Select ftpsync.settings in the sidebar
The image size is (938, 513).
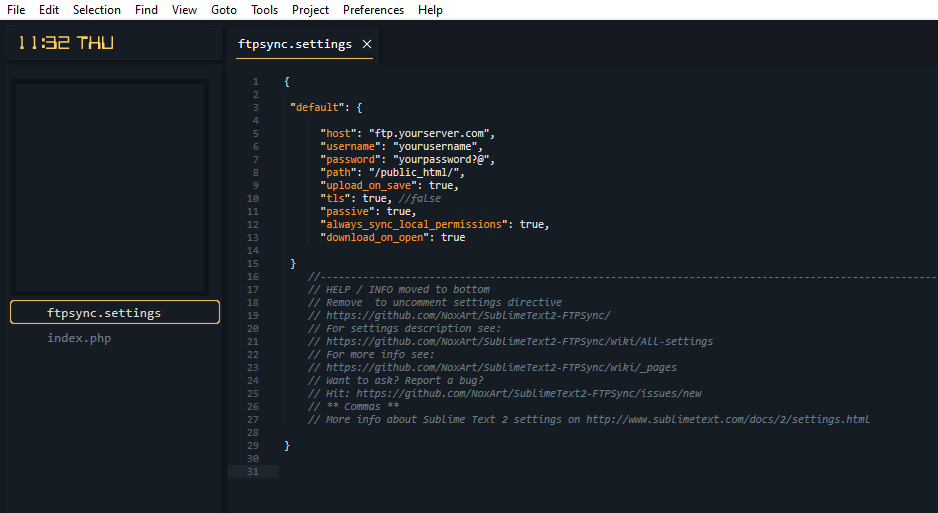115,313
